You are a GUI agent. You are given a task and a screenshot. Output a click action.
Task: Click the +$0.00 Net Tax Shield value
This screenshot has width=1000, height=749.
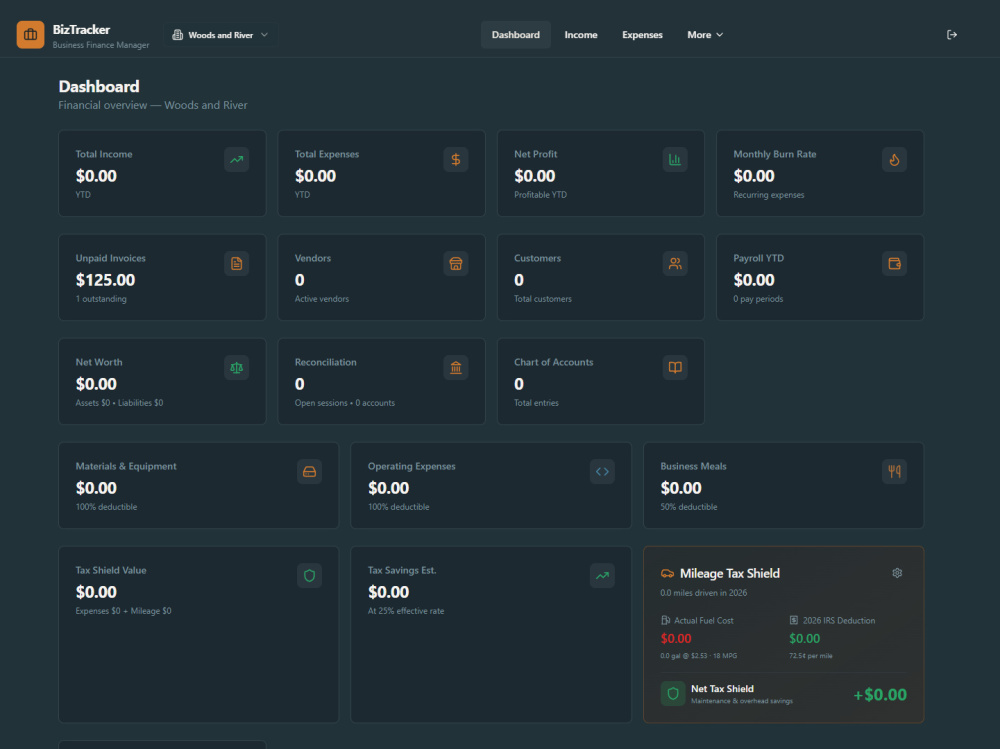879,695
